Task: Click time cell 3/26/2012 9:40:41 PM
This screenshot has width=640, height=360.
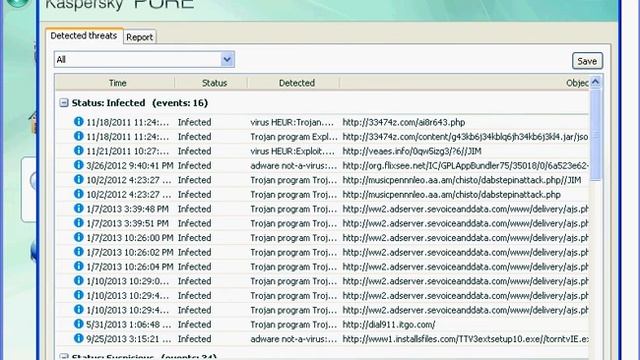Action: (x=130, y=166)
